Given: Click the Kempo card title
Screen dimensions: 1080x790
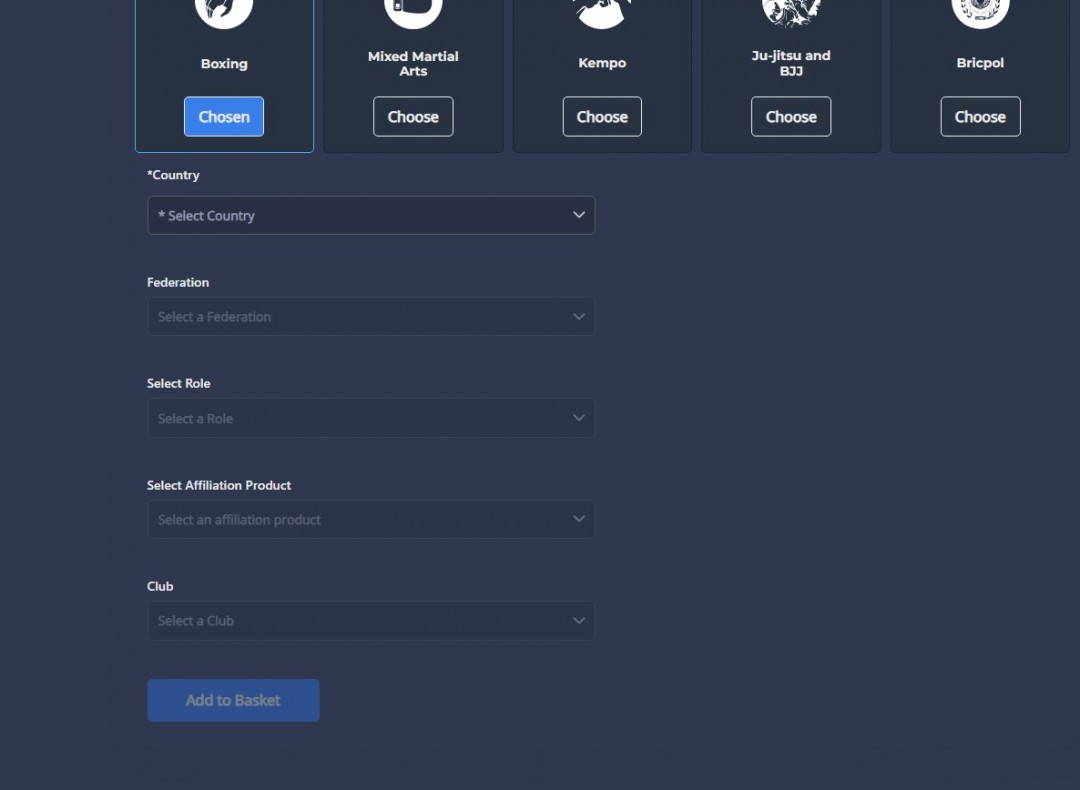Looking at the screenshot, I should (602, 63).
